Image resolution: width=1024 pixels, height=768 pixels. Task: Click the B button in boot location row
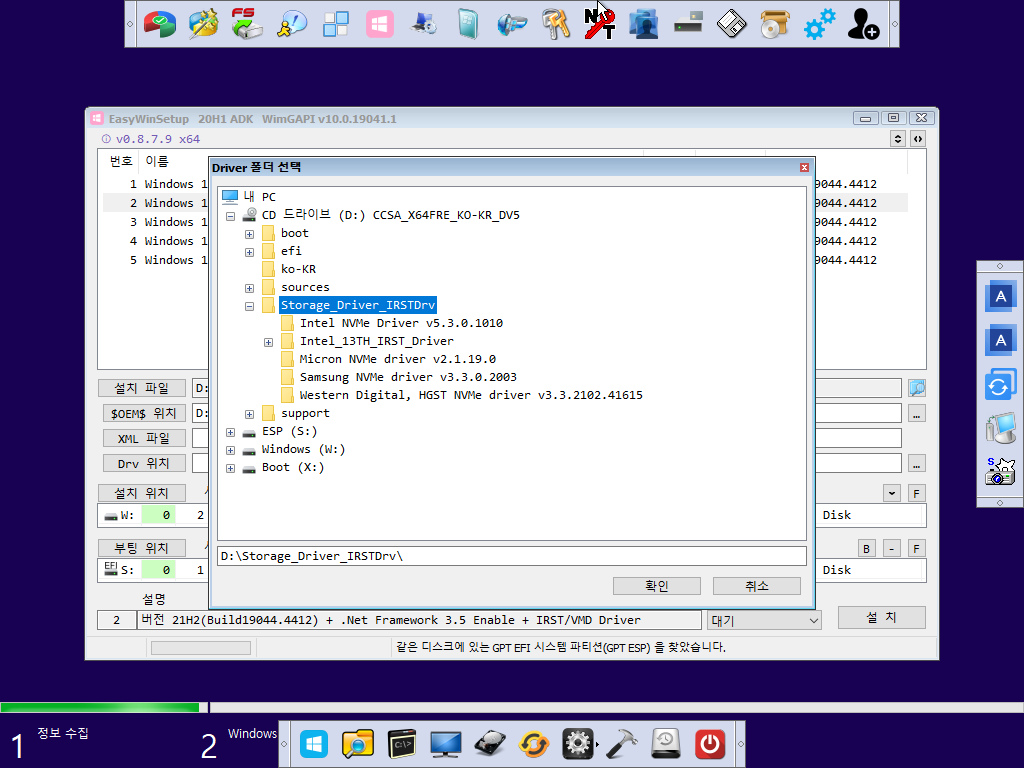866,549
